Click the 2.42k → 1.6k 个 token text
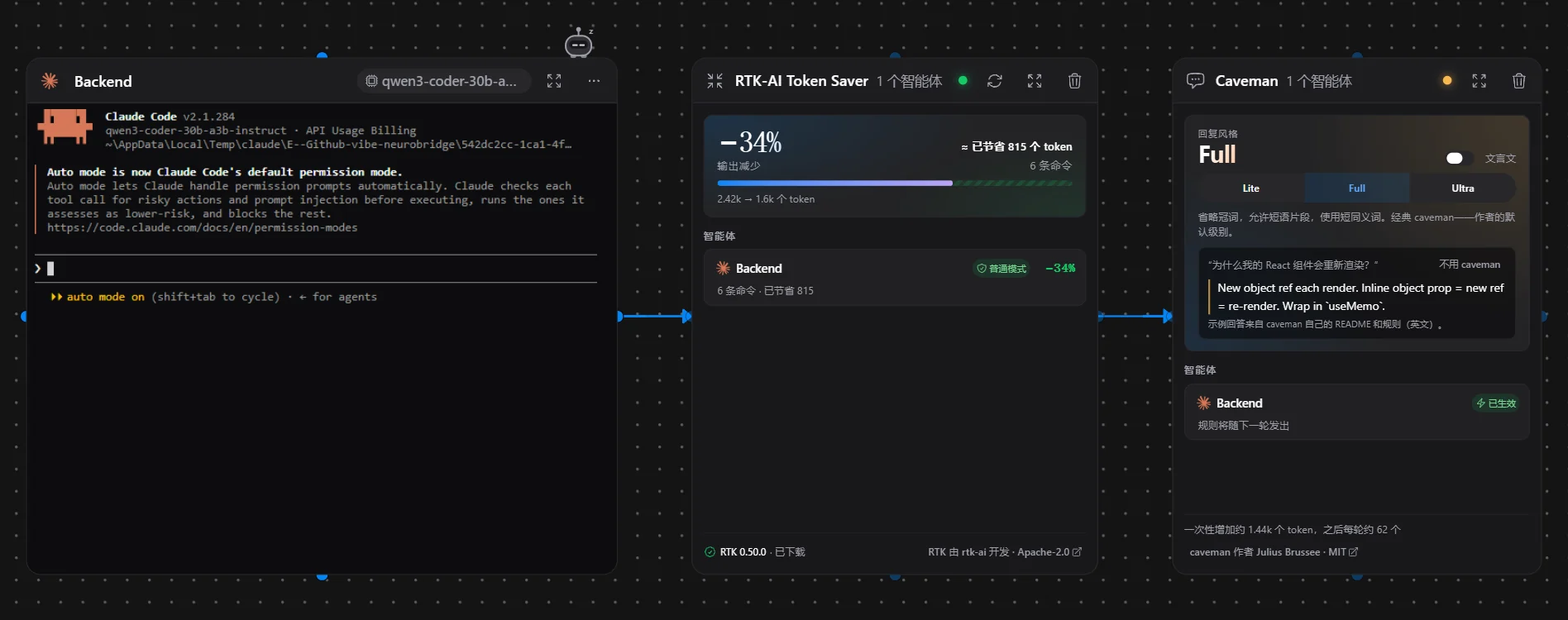This screenshot has width=1568, height=620. pyautogui.click(x=766, y=199)
